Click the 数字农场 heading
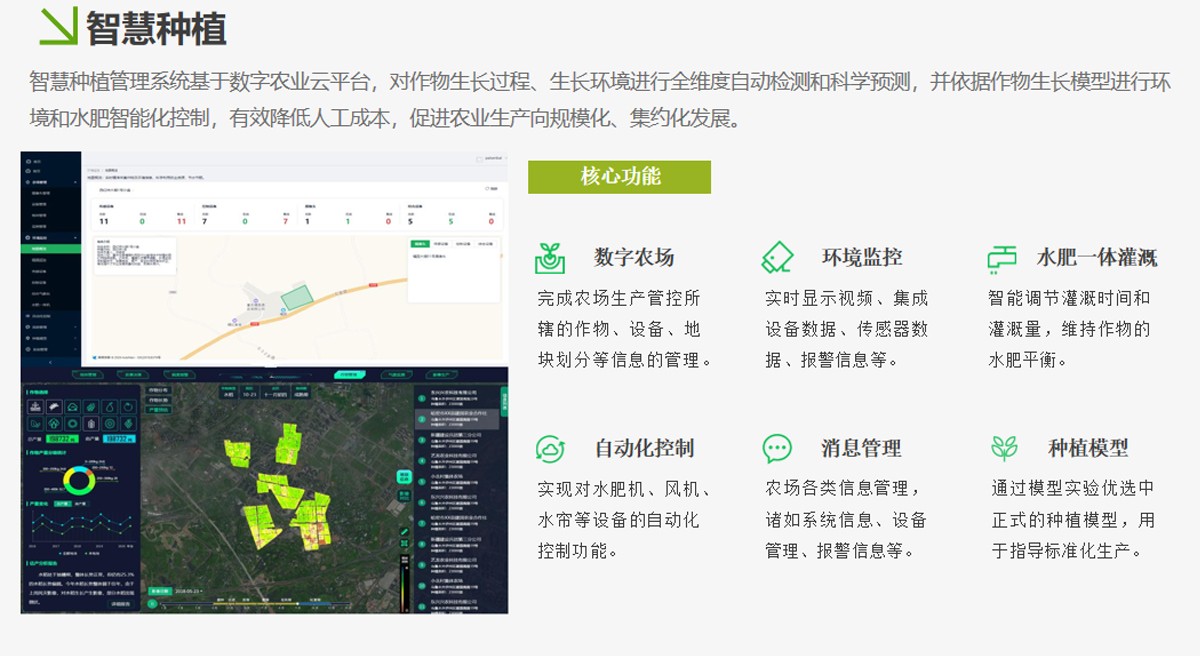 (634, 257)
